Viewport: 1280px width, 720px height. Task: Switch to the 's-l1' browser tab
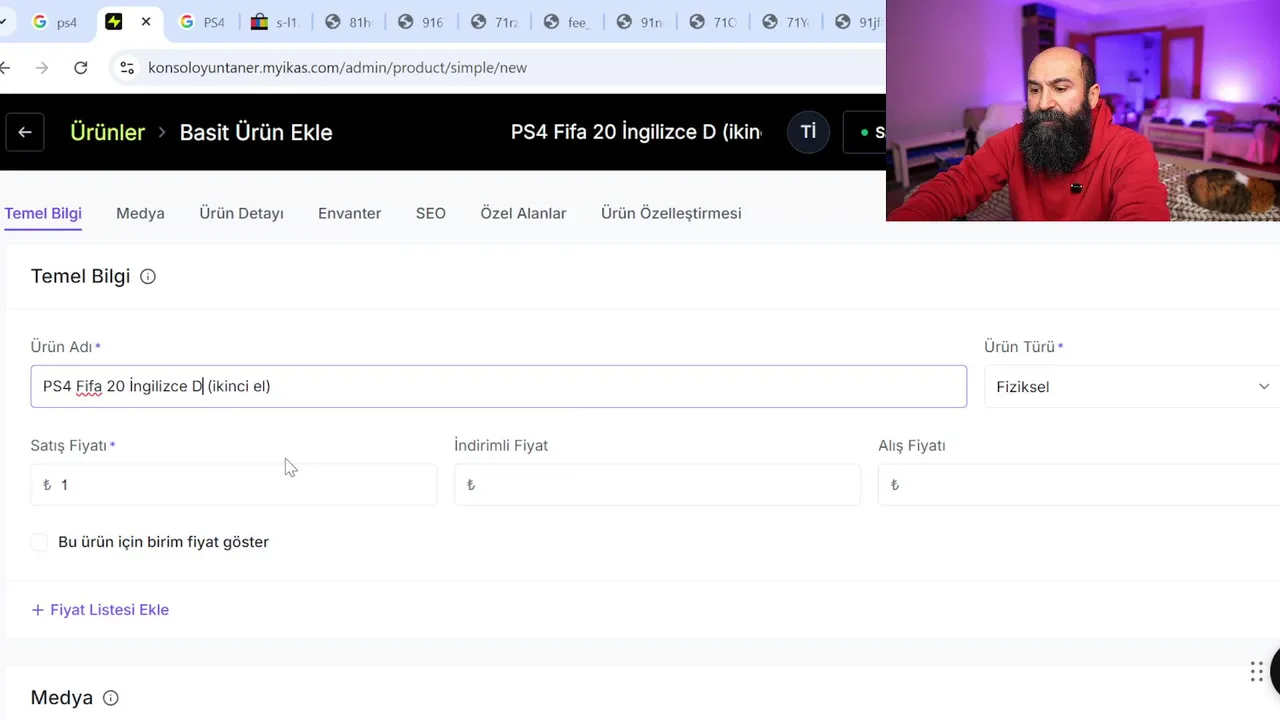pos(274,22)
